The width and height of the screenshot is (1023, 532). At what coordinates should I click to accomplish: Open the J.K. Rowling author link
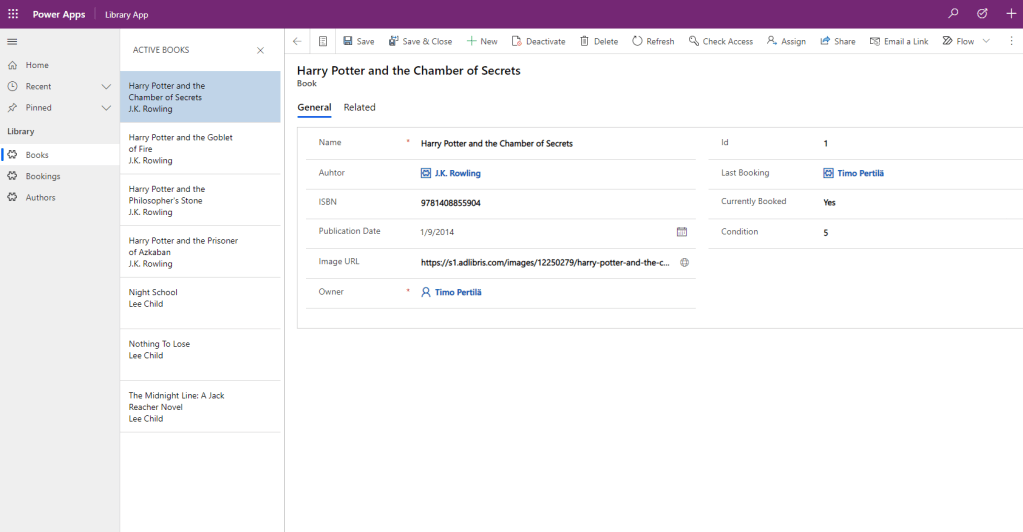(x=457, y=173)
